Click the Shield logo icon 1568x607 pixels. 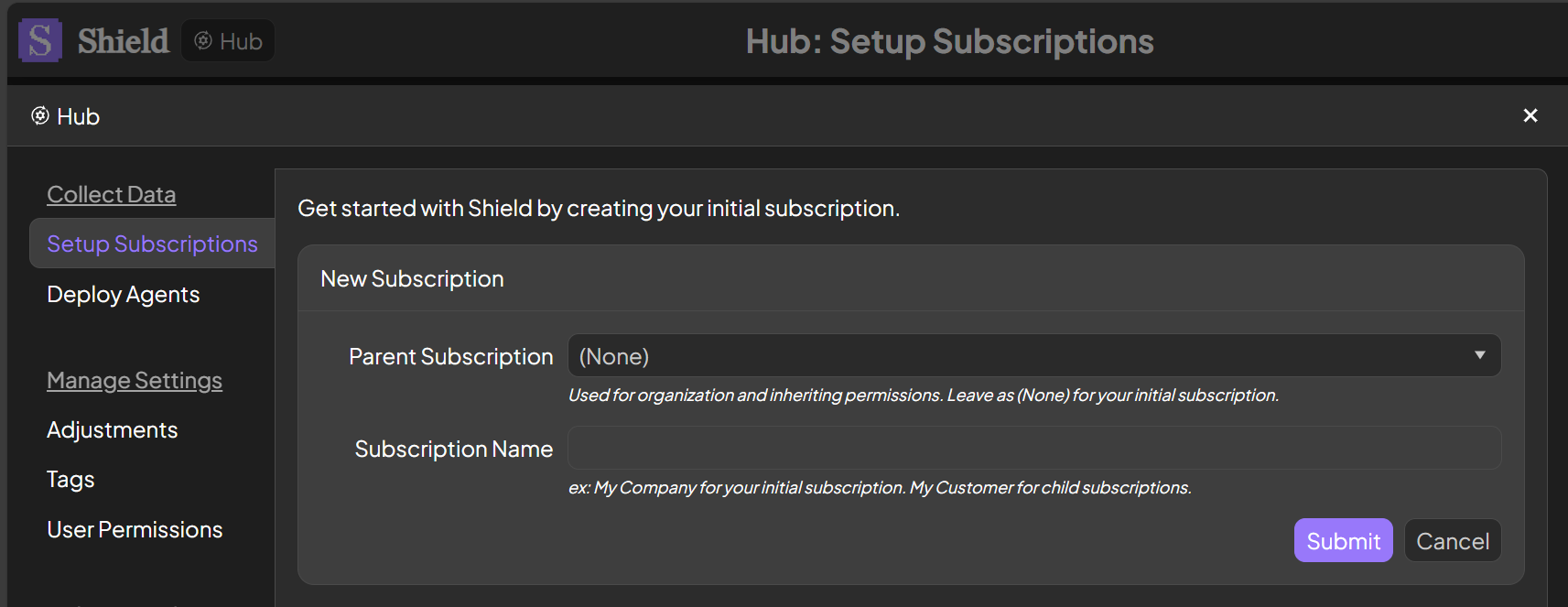pos(40,40)
